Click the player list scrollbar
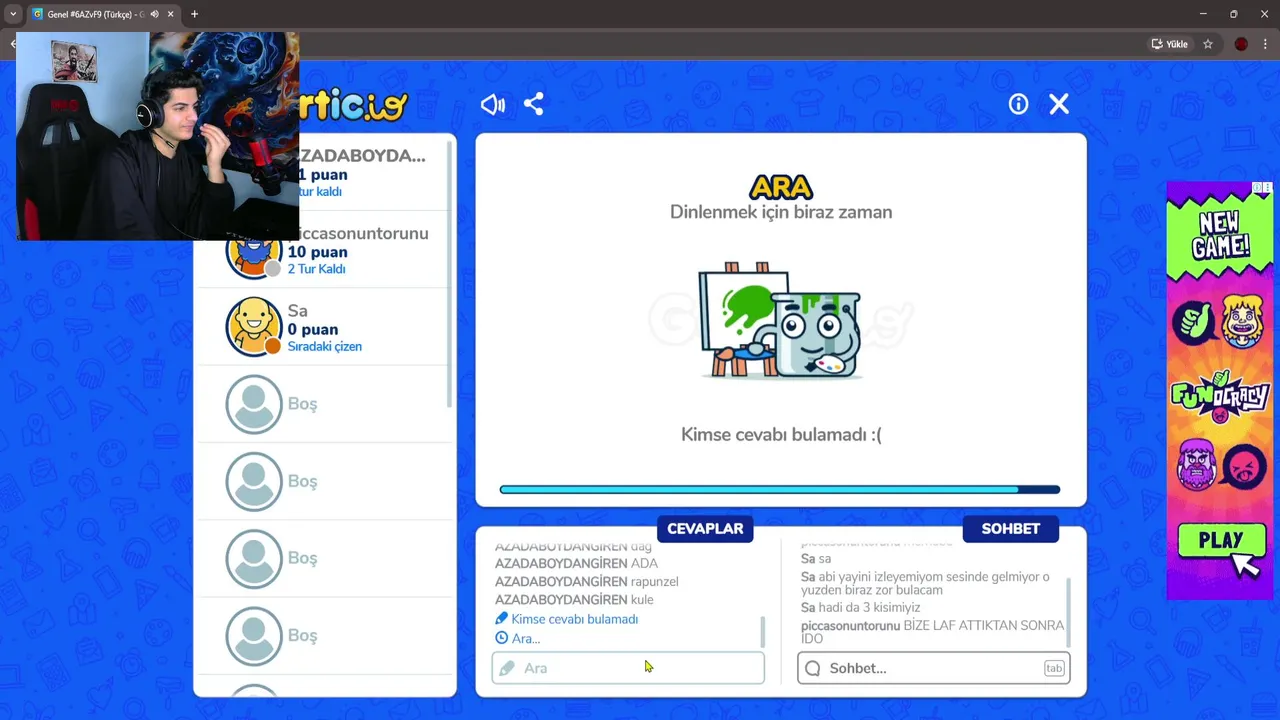Viewport: 1280px width, 720px height. (x=449, y=275)
